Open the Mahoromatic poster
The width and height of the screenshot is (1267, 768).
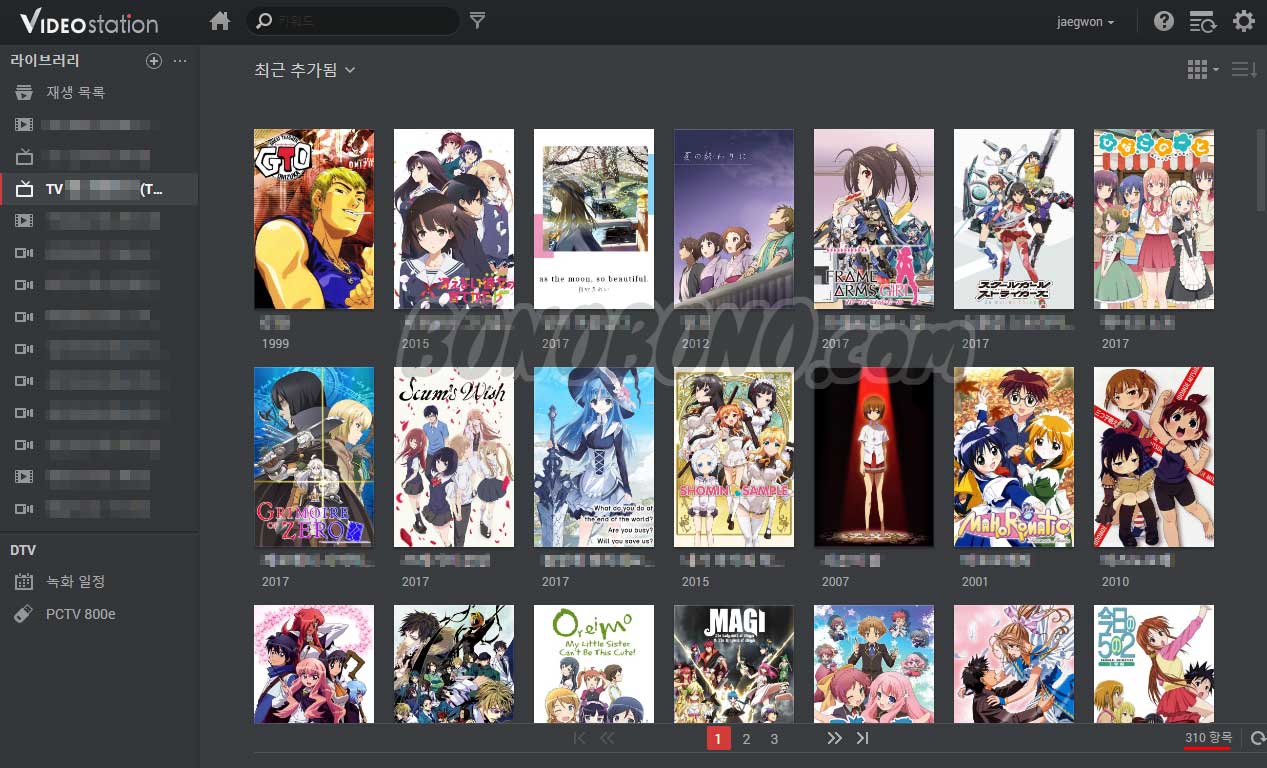click(1014, 457)
